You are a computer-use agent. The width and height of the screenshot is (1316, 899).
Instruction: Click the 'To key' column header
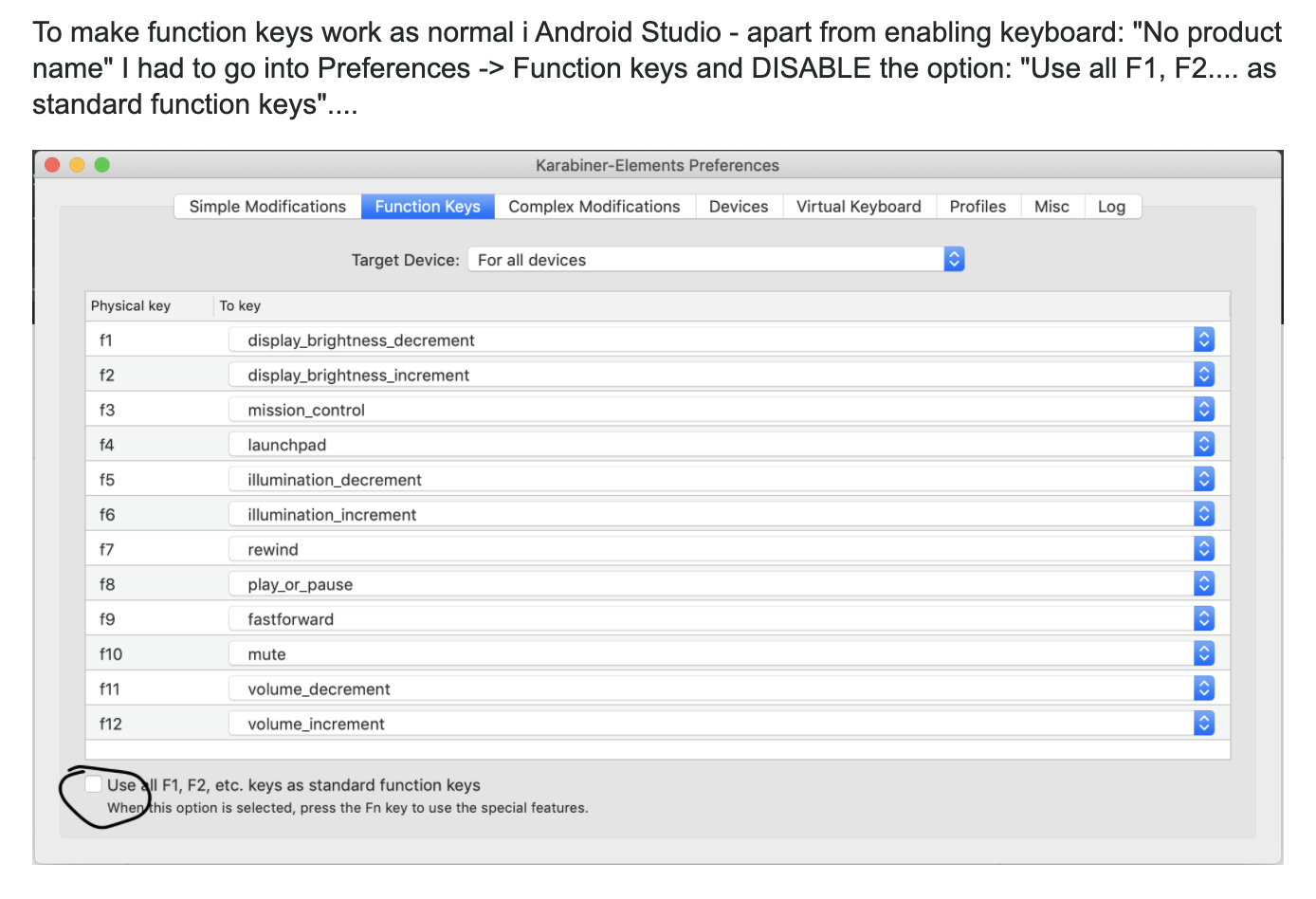click(240, 305)
